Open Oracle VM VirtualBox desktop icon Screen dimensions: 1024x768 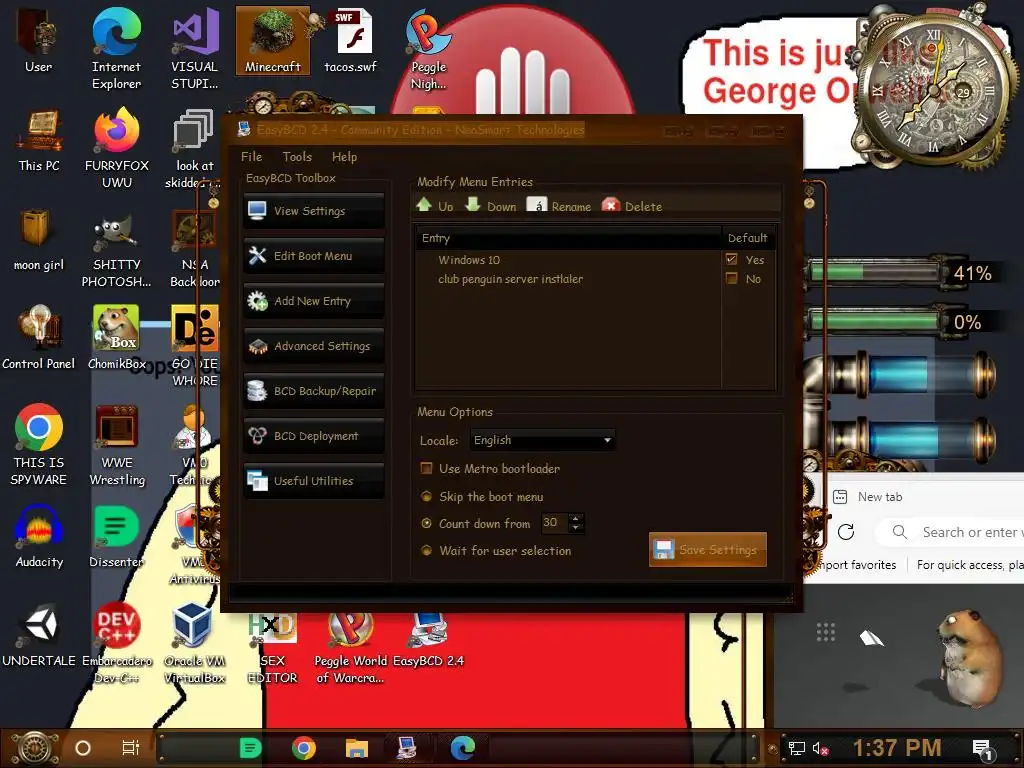point(195,644)
